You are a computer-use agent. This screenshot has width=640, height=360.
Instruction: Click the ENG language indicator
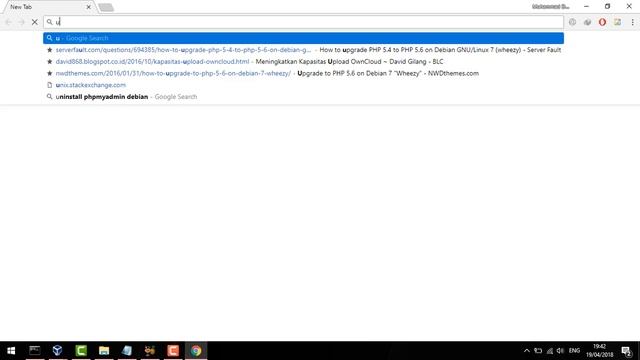[574, 351]
